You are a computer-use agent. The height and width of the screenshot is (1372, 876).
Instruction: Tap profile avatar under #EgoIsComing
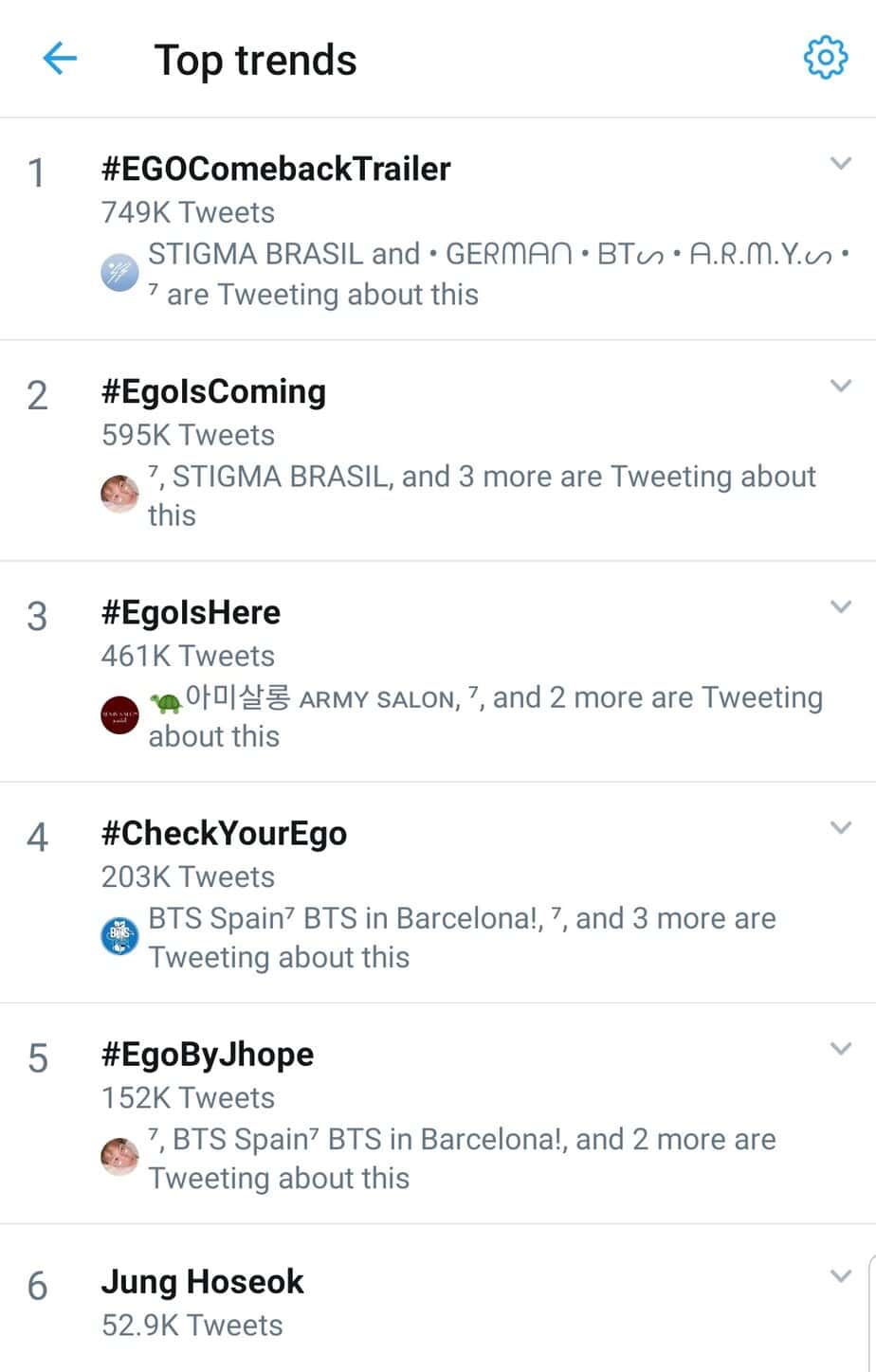(x=120, y=494)
